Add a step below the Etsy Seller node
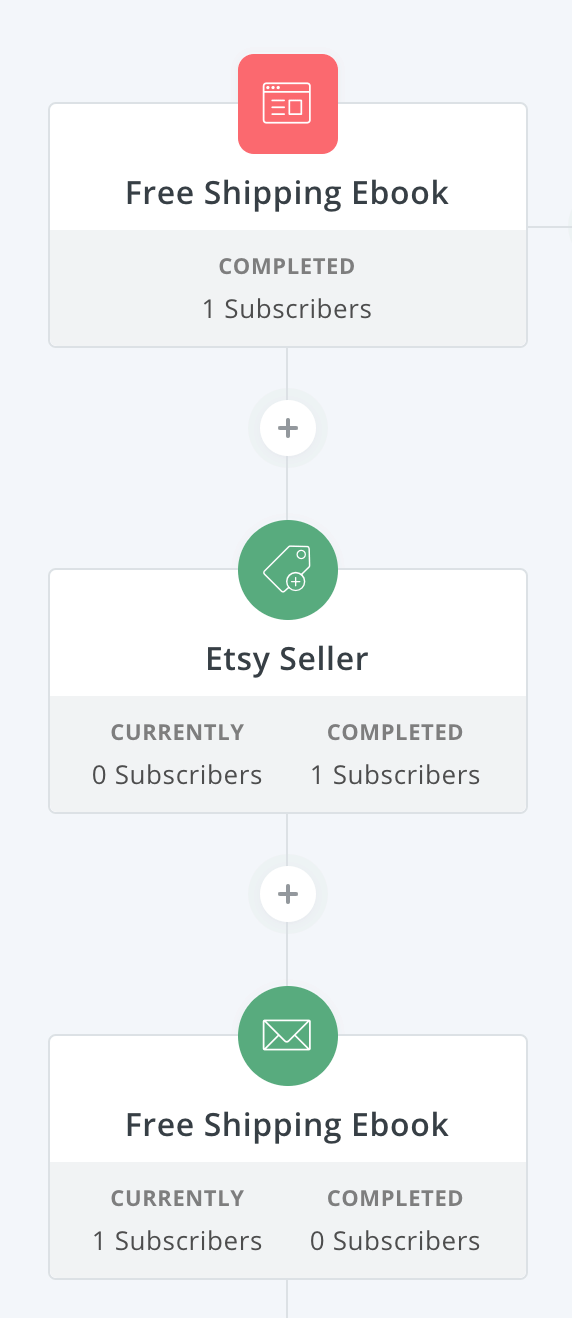 [288, 894]
